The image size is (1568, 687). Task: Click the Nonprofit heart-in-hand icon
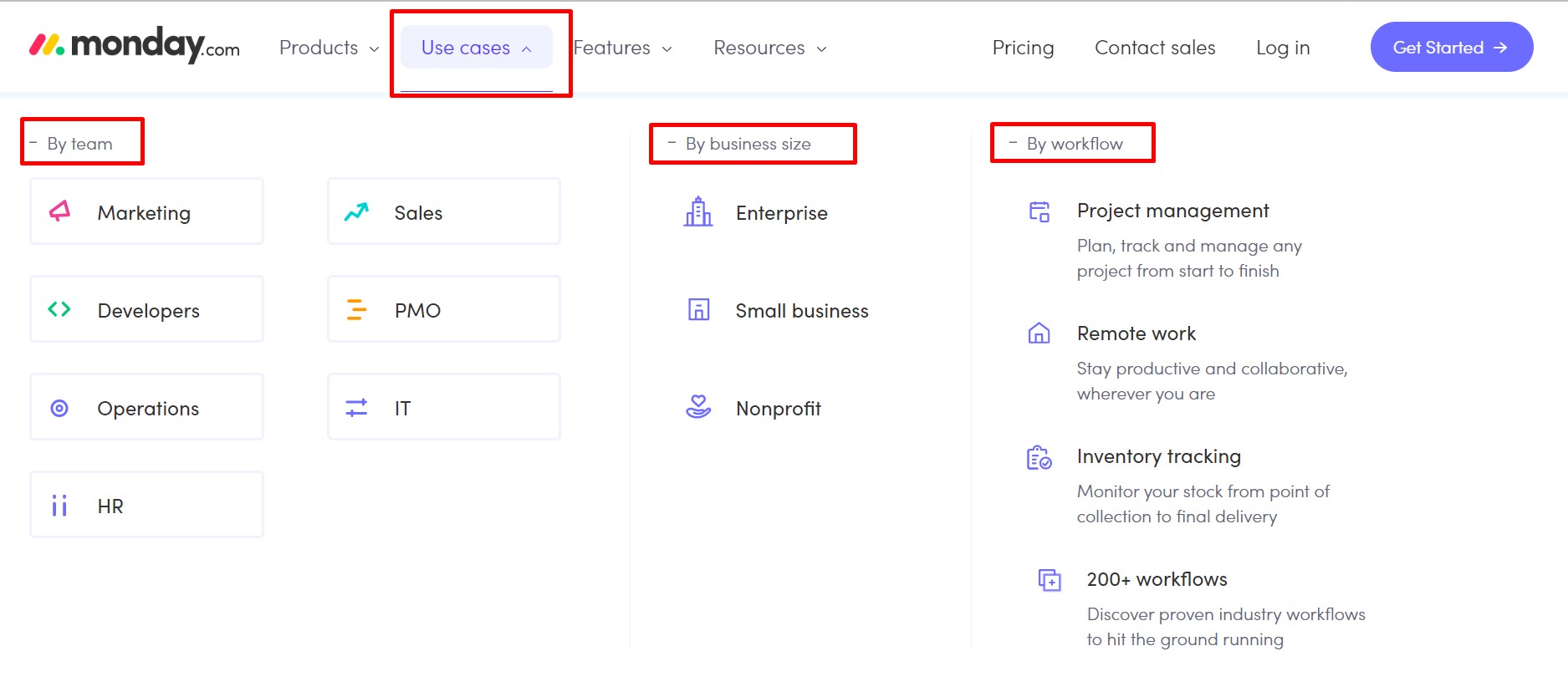698,407
